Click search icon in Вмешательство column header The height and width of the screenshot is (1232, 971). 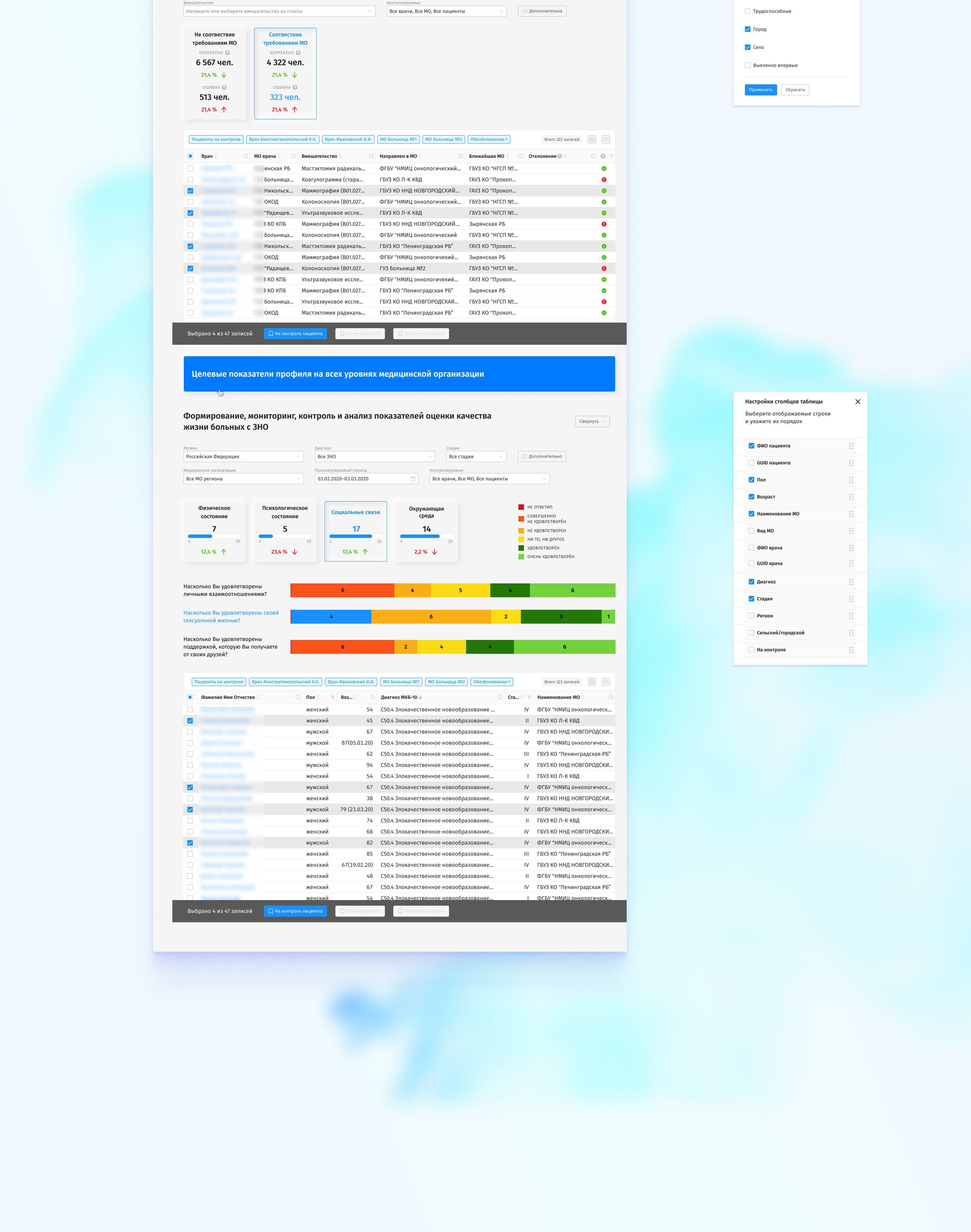[371, 156]
